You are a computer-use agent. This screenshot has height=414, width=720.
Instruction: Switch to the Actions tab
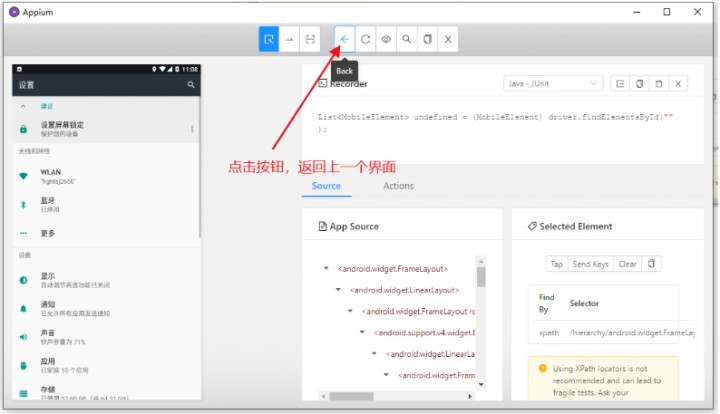click(399, 186)
